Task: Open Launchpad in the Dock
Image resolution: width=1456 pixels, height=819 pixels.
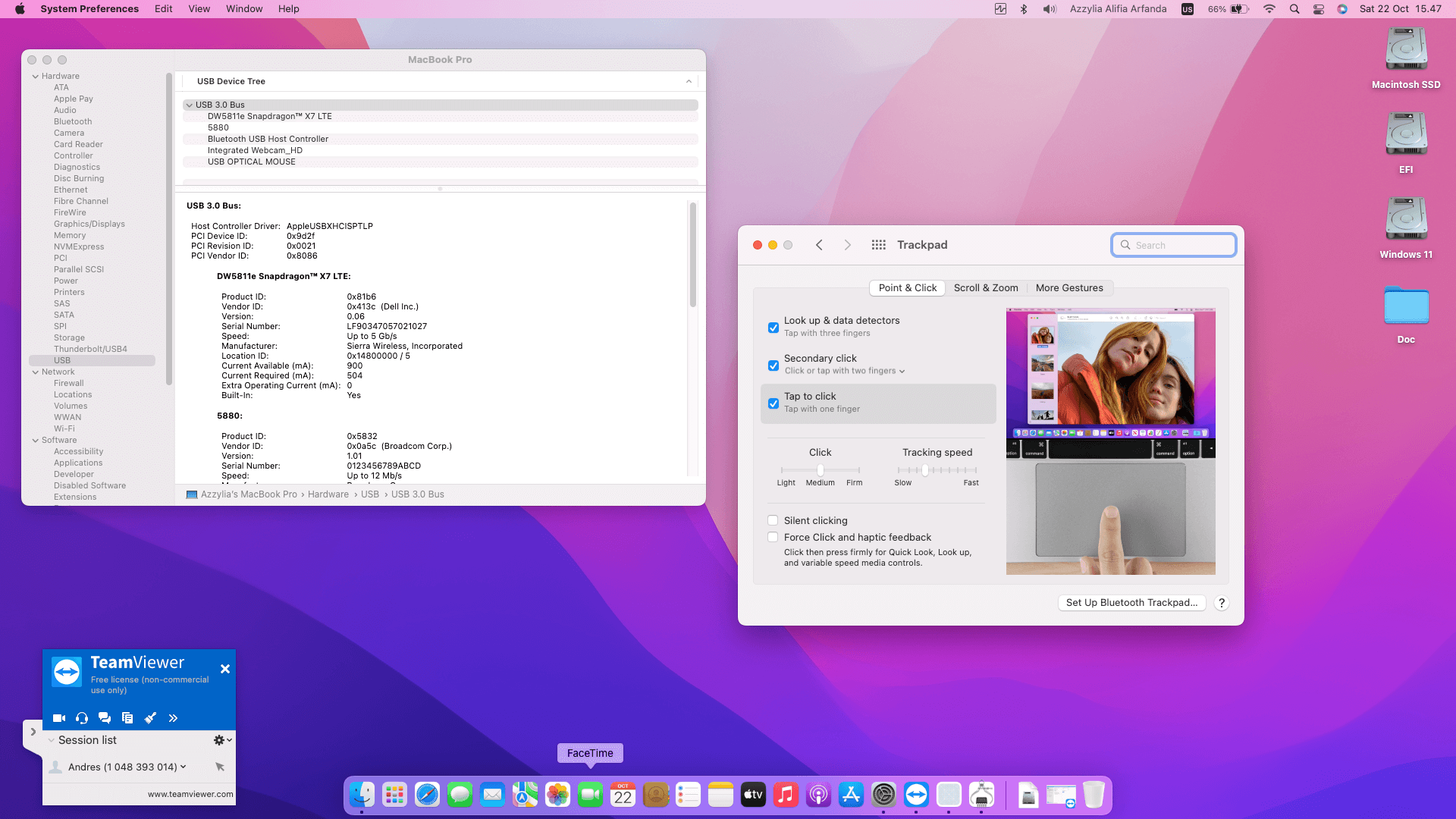Action: 394,795
